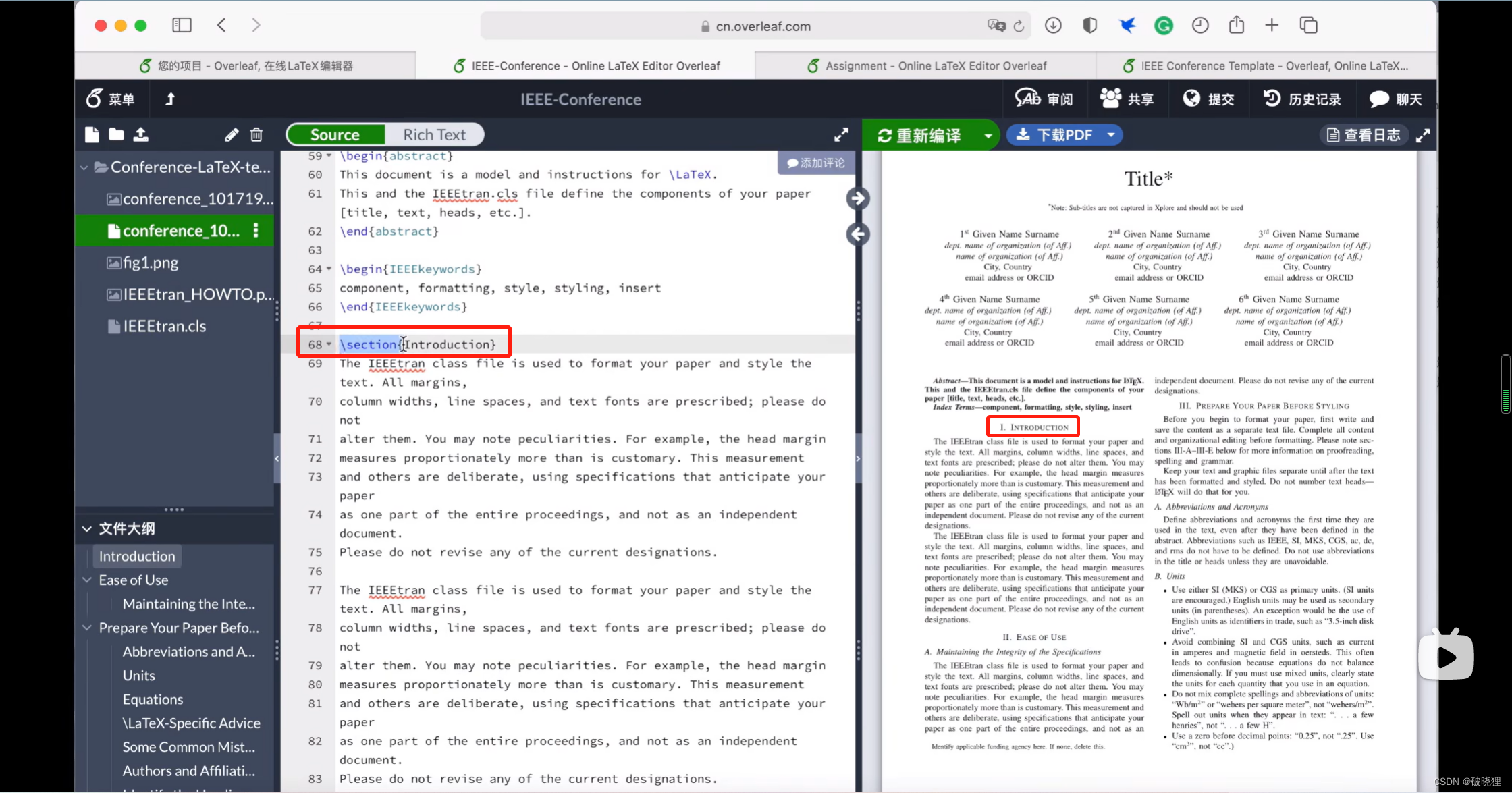1512x793 pixels.
Task: Open the 审阅 (Review) panel
Action: click(x=1044, y=99)
